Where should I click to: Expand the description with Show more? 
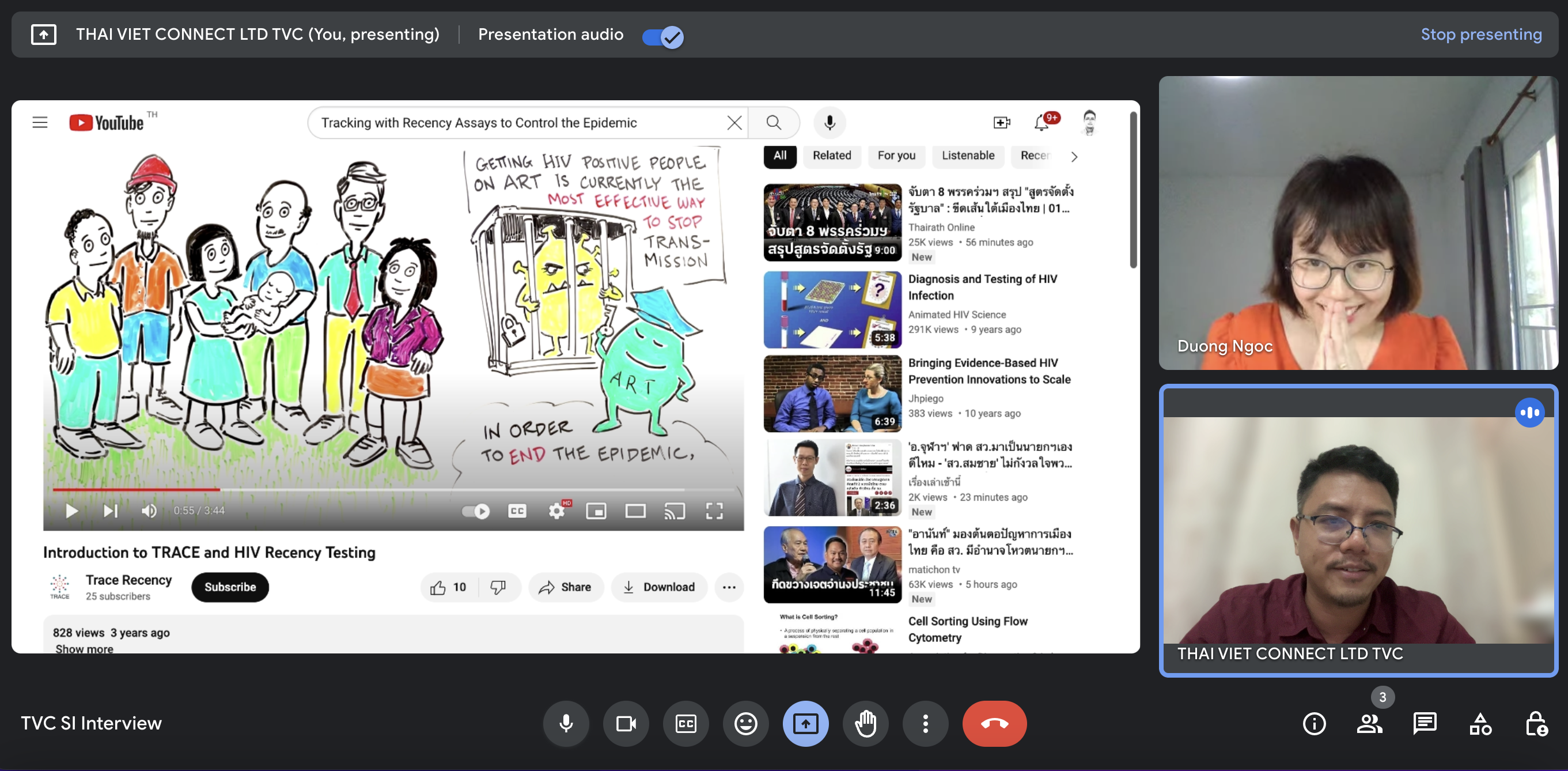[84, 649]
